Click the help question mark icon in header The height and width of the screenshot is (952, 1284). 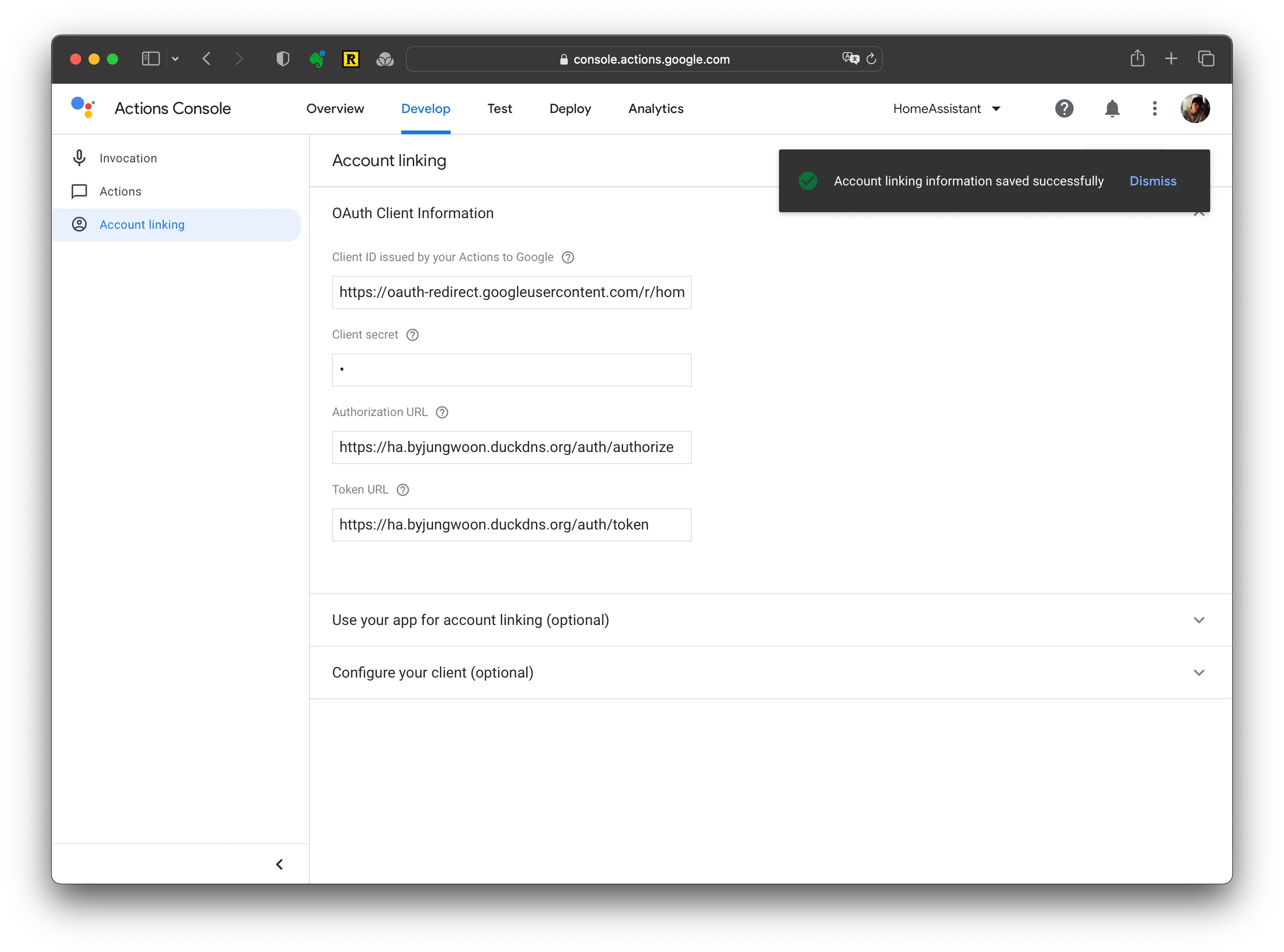point(1064,108)
